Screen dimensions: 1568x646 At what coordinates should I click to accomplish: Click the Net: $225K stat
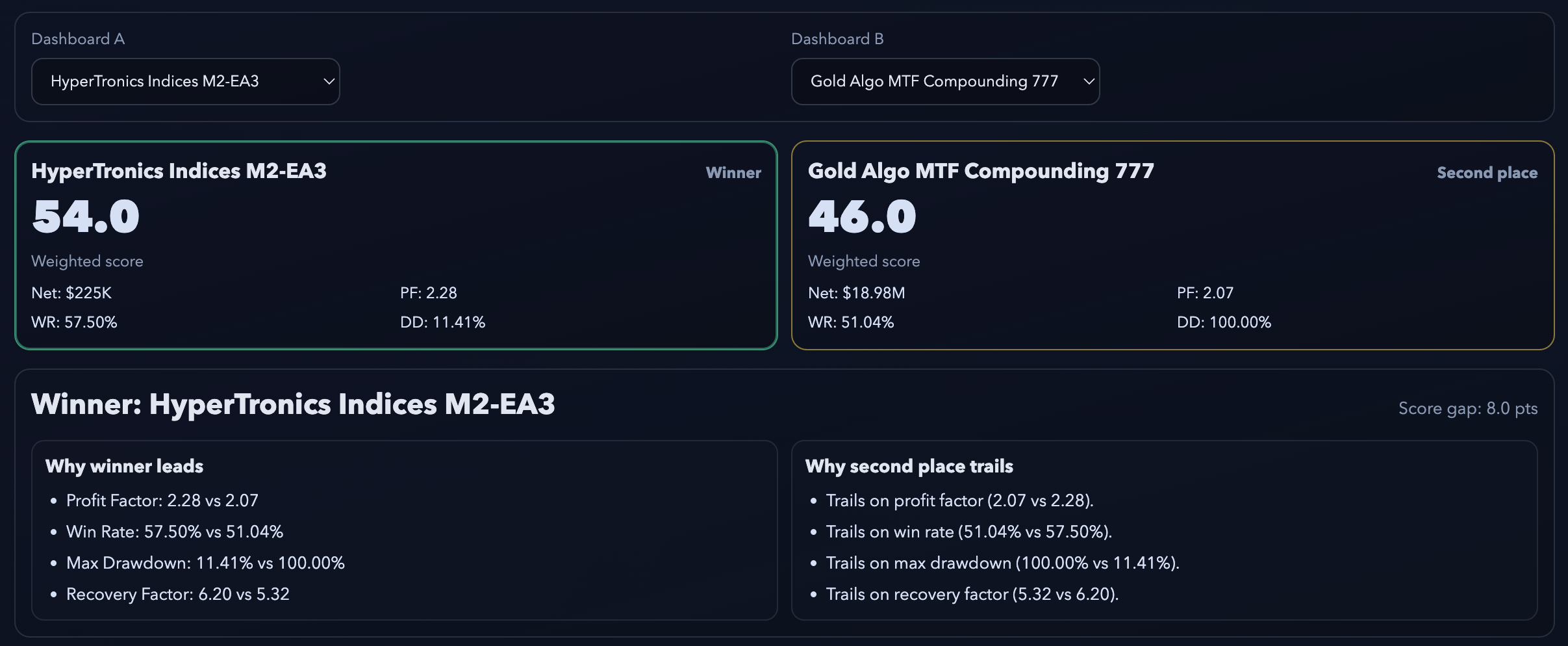(71, 293)
